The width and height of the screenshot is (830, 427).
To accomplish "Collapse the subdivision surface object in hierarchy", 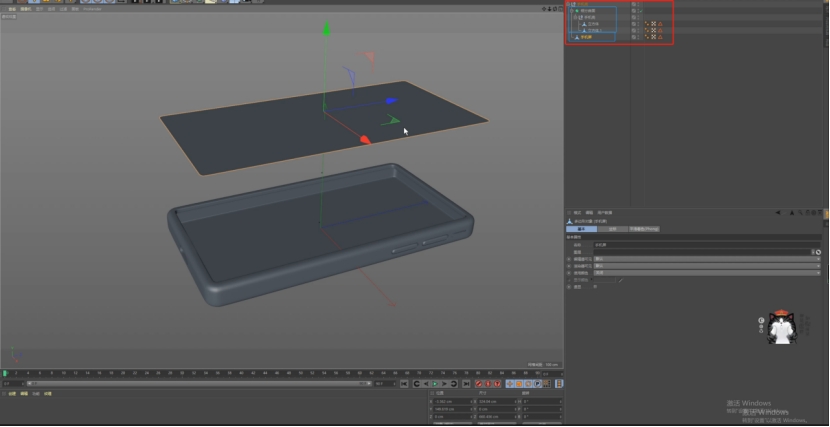I will [570, 10].
